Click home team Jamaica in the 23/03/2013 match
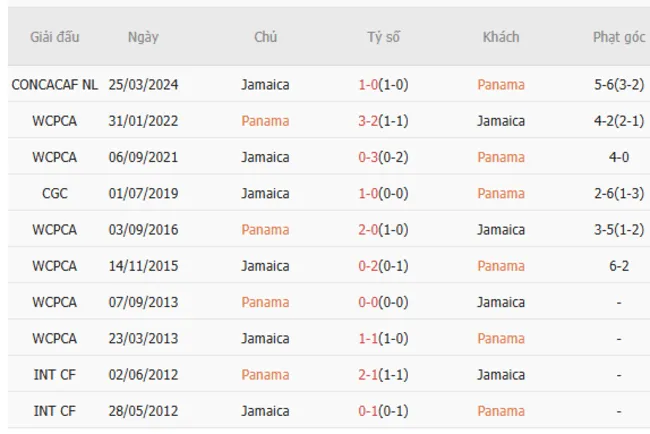The image size is (650, 434). click(x=265, y=338)
